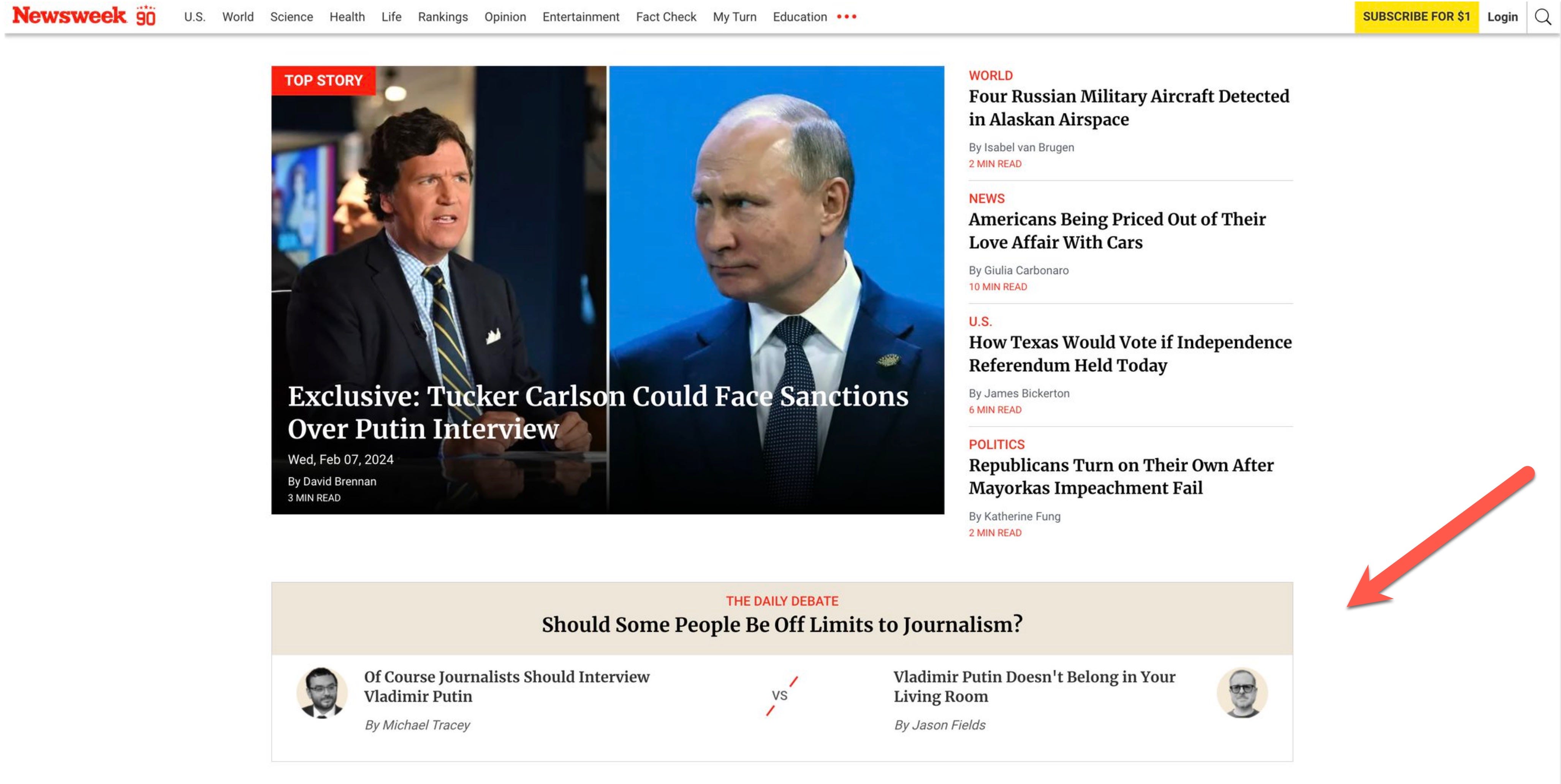Open Texas Independence Referendum article
The image size is (1561, 784).
tap(1130, 354)
